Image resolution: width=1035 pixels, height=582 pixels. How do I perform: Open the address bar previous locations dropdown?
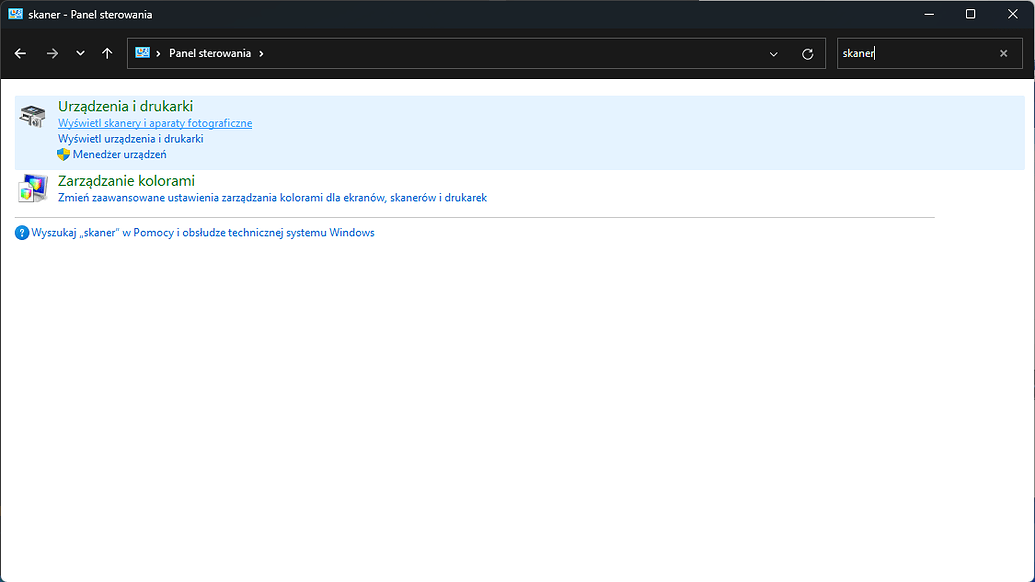pyautogui.click(x=774, y=53)
